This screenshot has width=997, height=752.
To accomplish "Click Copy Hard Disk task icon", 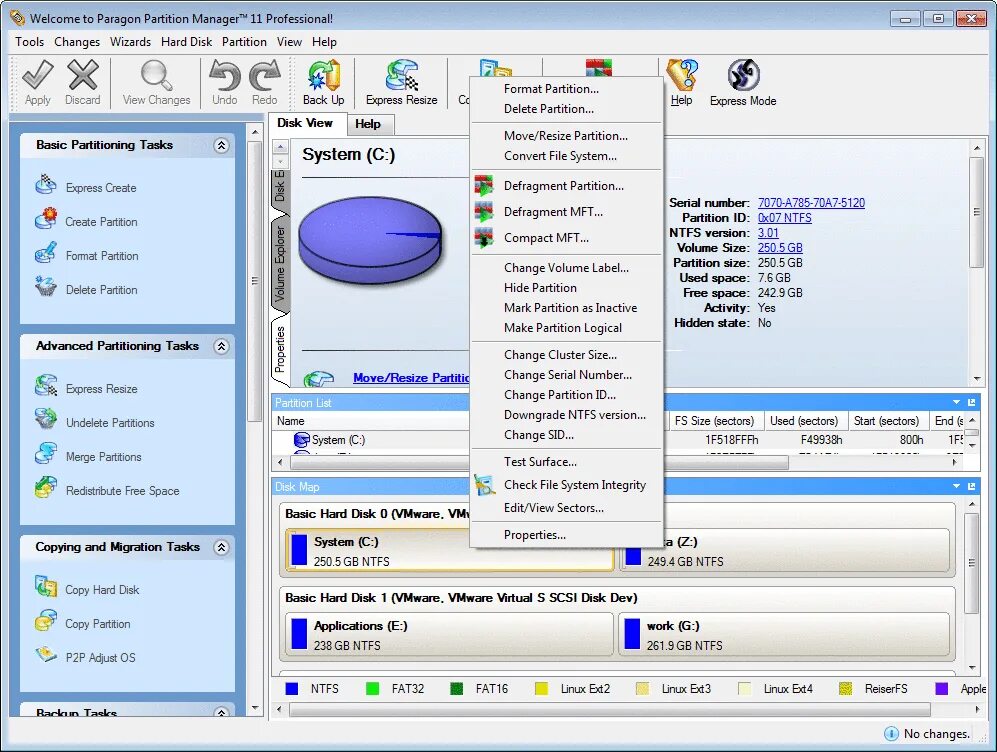I will [46, 587].
